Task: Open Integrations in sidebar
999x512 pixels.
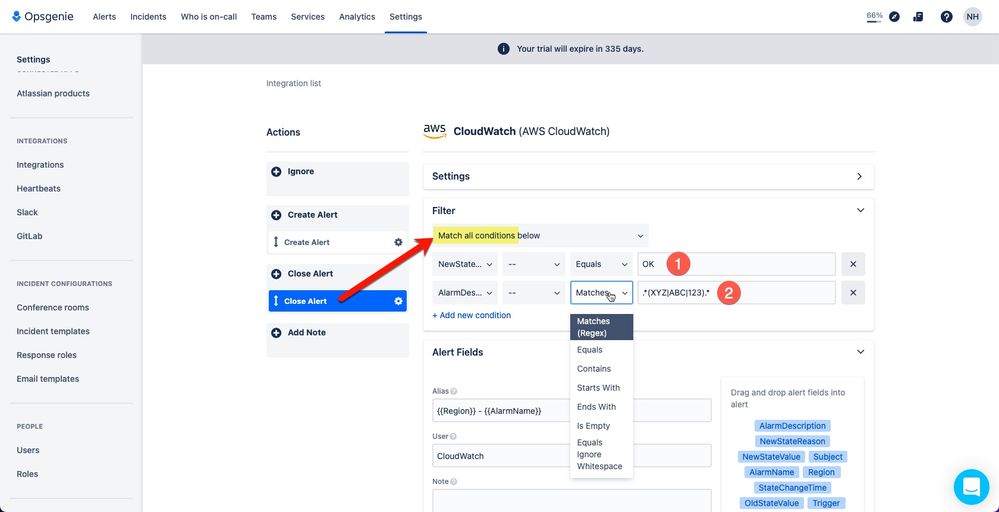Action: tap(40, 165)
